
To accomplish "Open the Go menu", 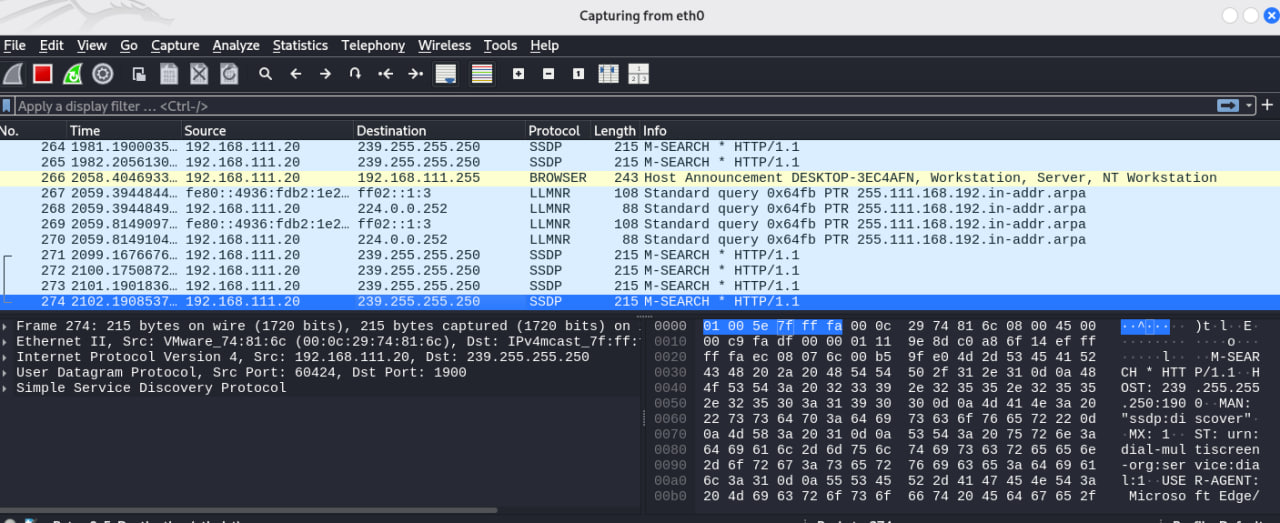I will (129, 45).
